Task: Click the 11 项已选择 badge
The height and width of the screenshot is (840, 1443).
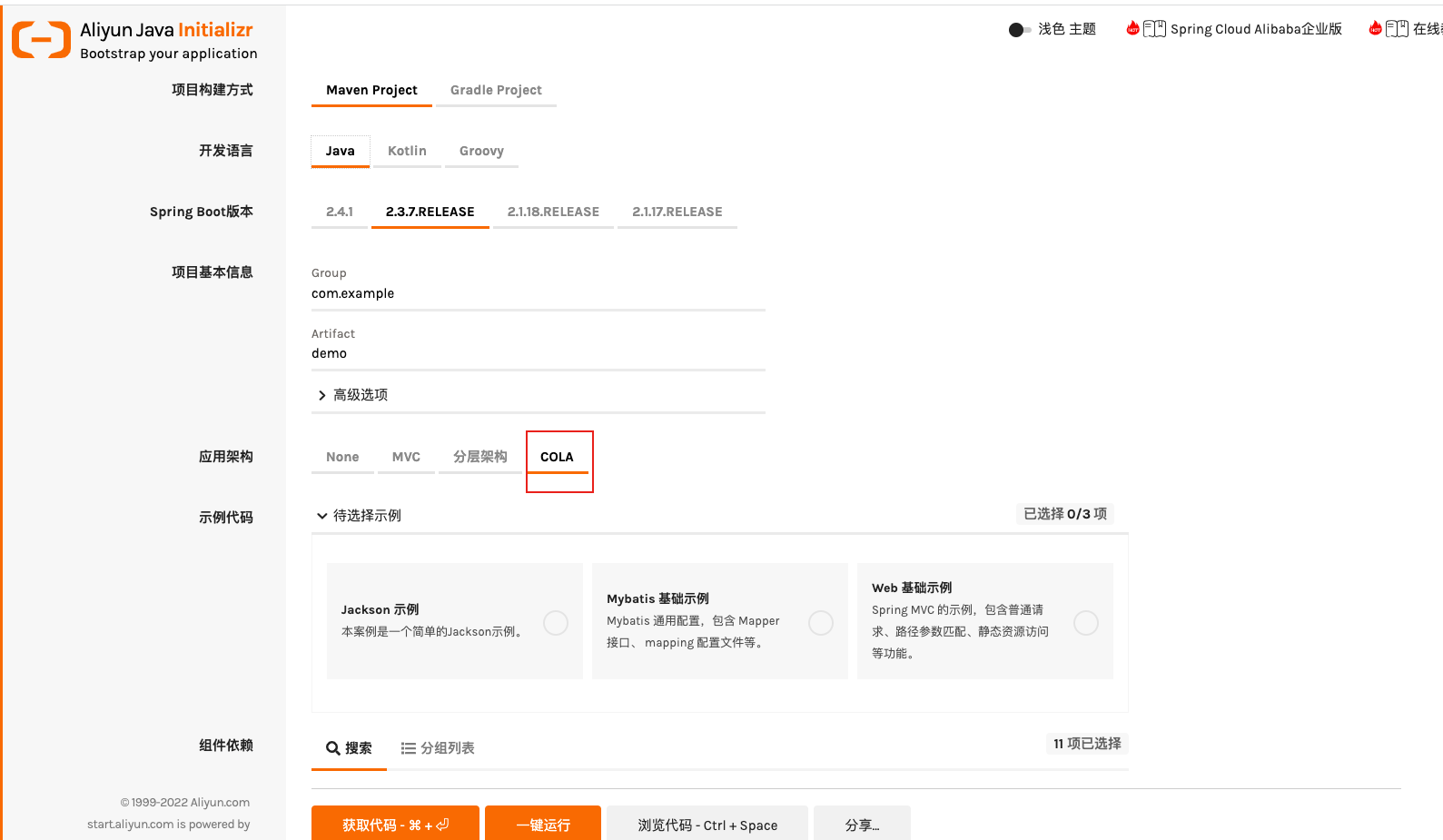Action: tap(1087, 744)
